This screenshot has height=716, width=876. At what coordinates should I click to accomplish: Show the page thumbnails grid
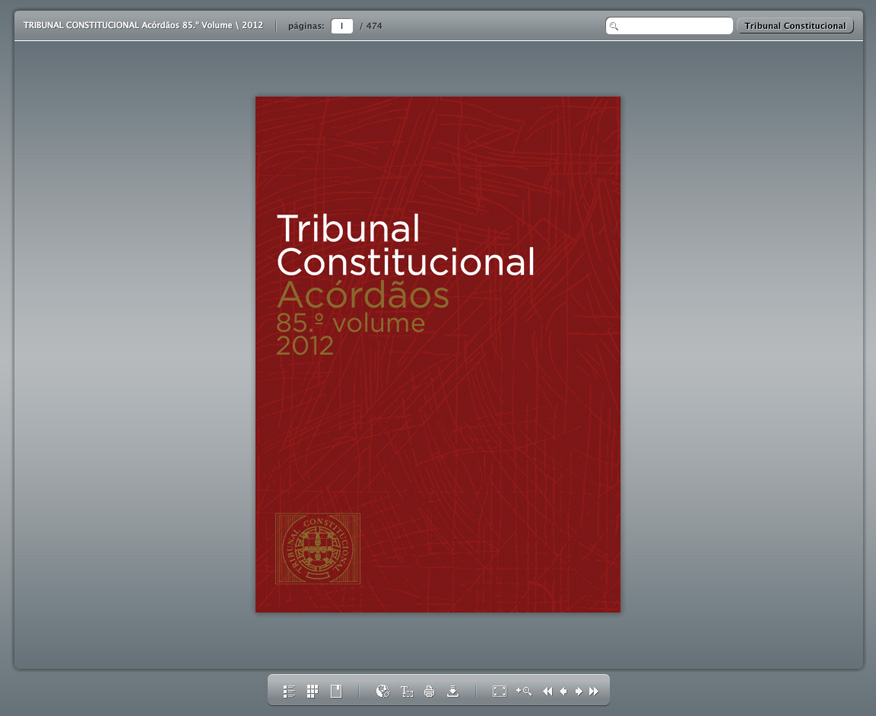[312, 691]
